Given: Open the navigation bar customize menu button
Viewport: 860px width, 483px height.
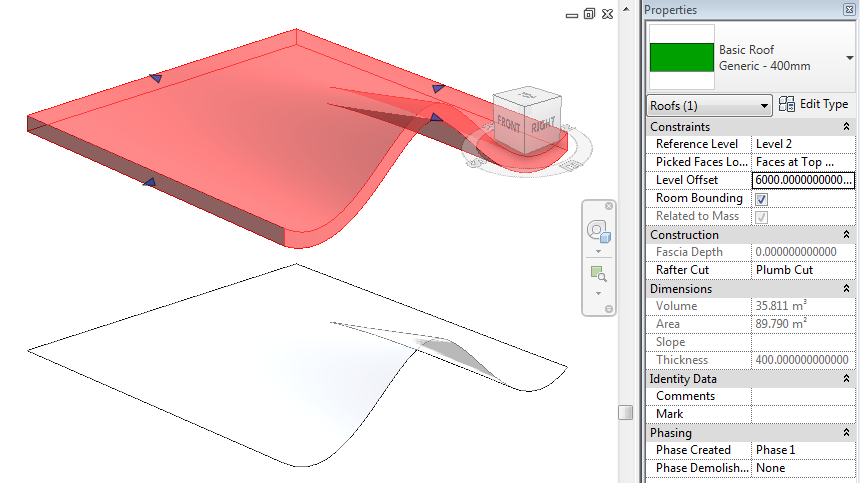Looking at the screenshot, I should click(609, 309).
